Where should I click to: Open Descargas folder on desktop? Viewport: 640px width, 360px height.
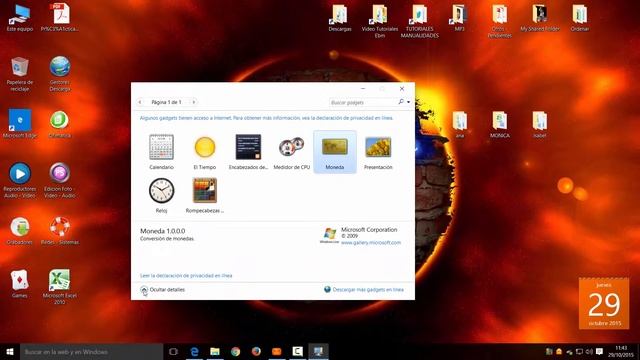tap(340, 18)
